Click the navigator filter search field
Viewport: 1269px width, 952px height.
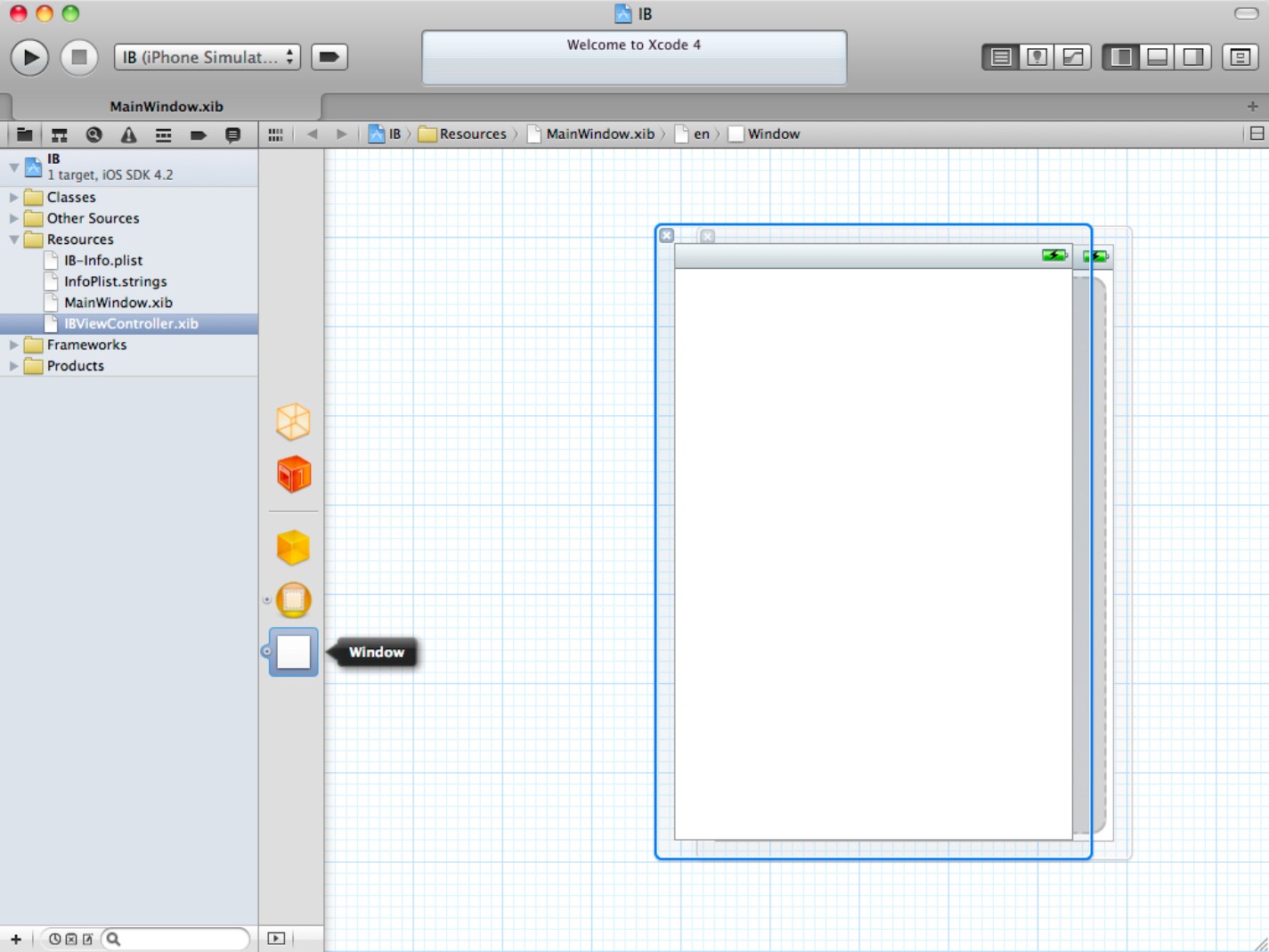tap(175, 939)
